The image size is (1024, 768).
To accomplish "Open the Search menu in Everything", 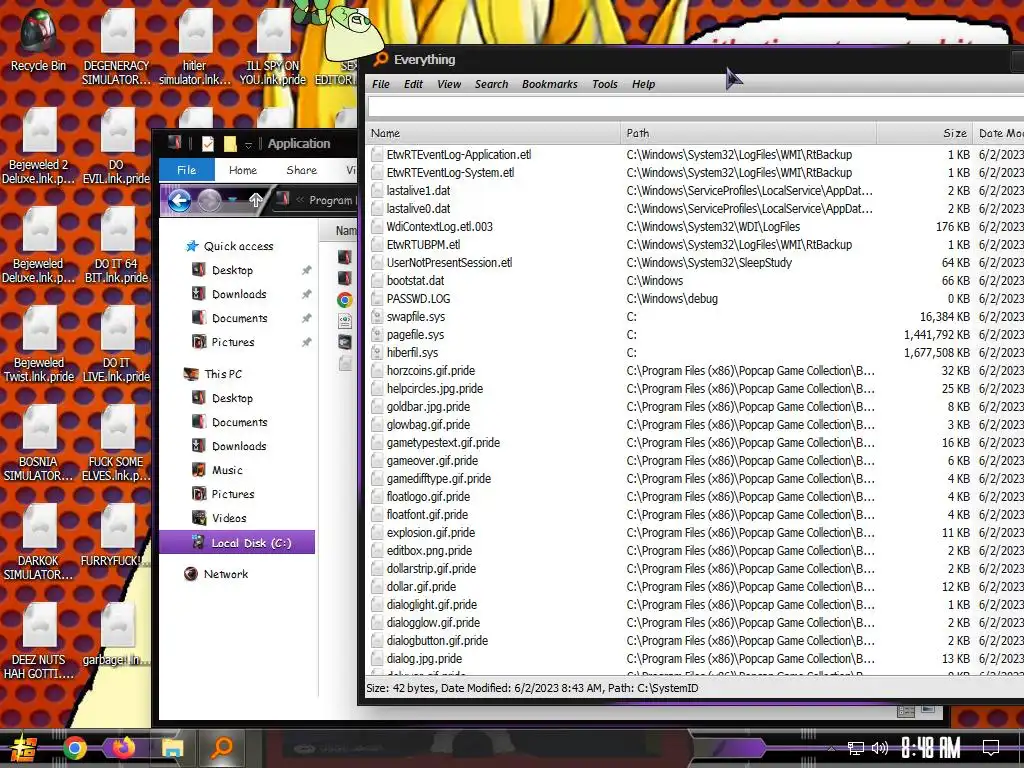I will [492, 84].
